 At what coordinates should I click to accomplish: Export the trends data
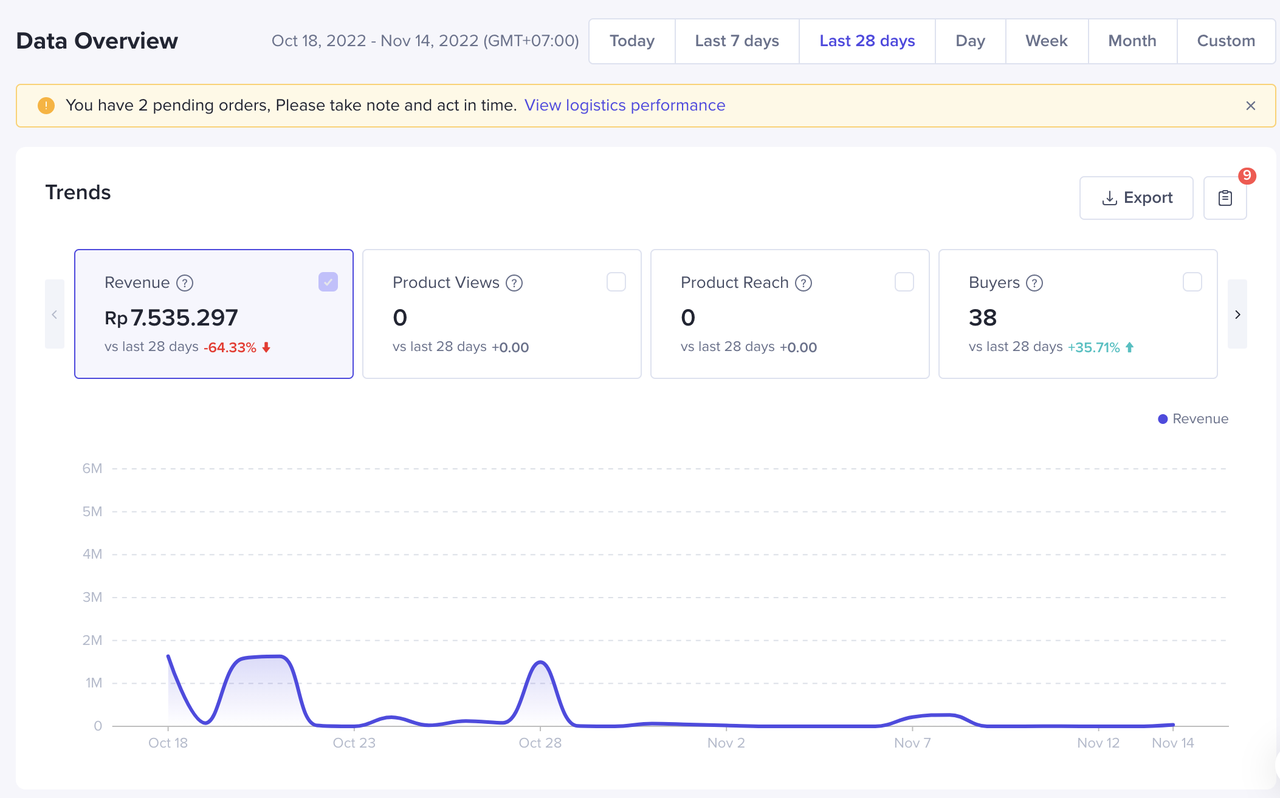pyautogui.click(x=1136, y=198)
